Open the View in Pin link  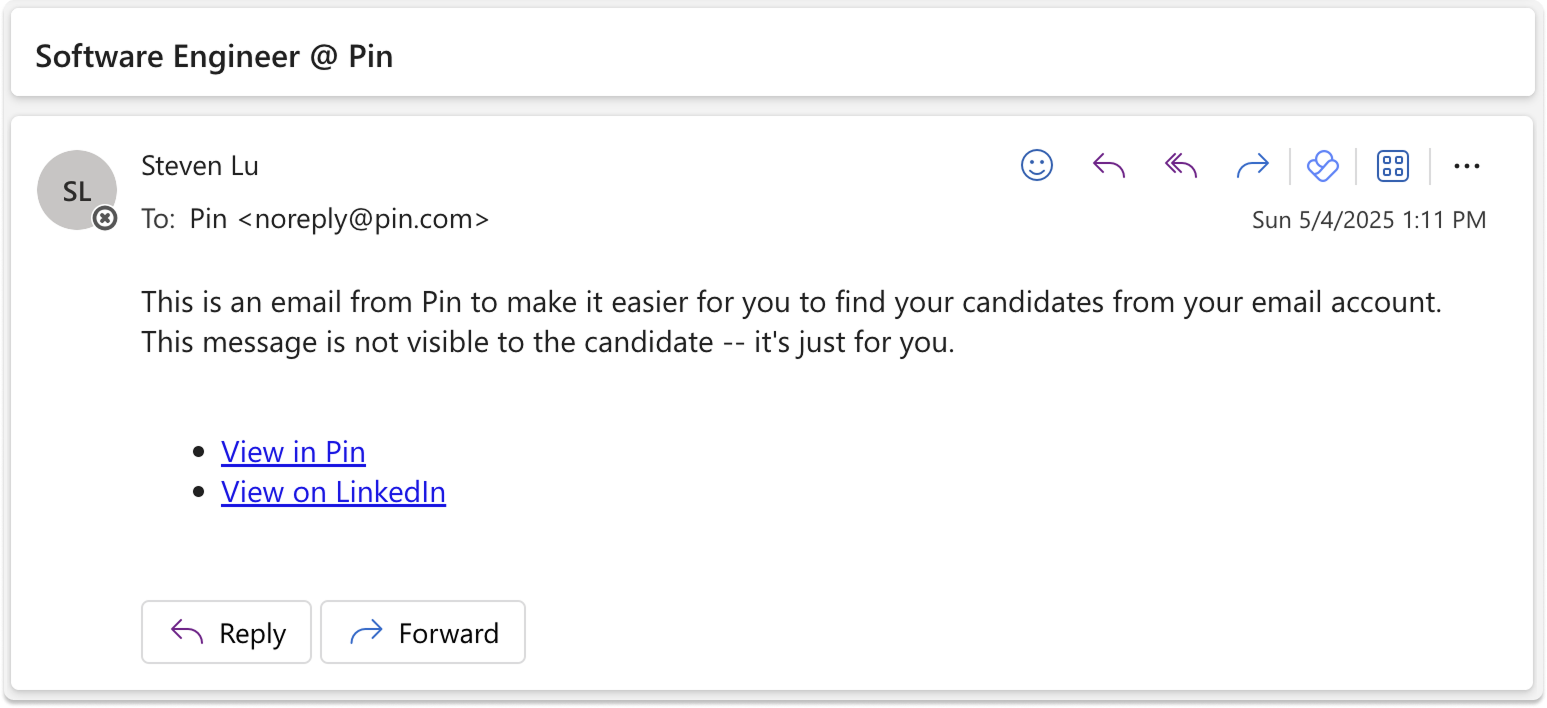click(293, 452)
